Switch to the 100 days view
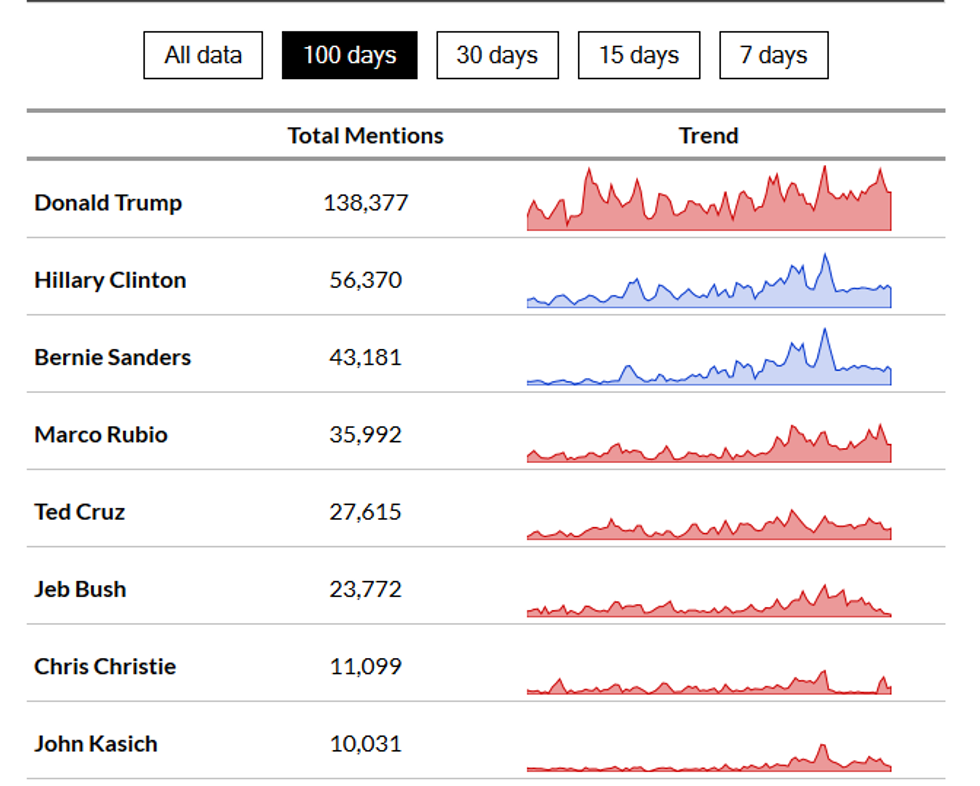 point(349,55)
